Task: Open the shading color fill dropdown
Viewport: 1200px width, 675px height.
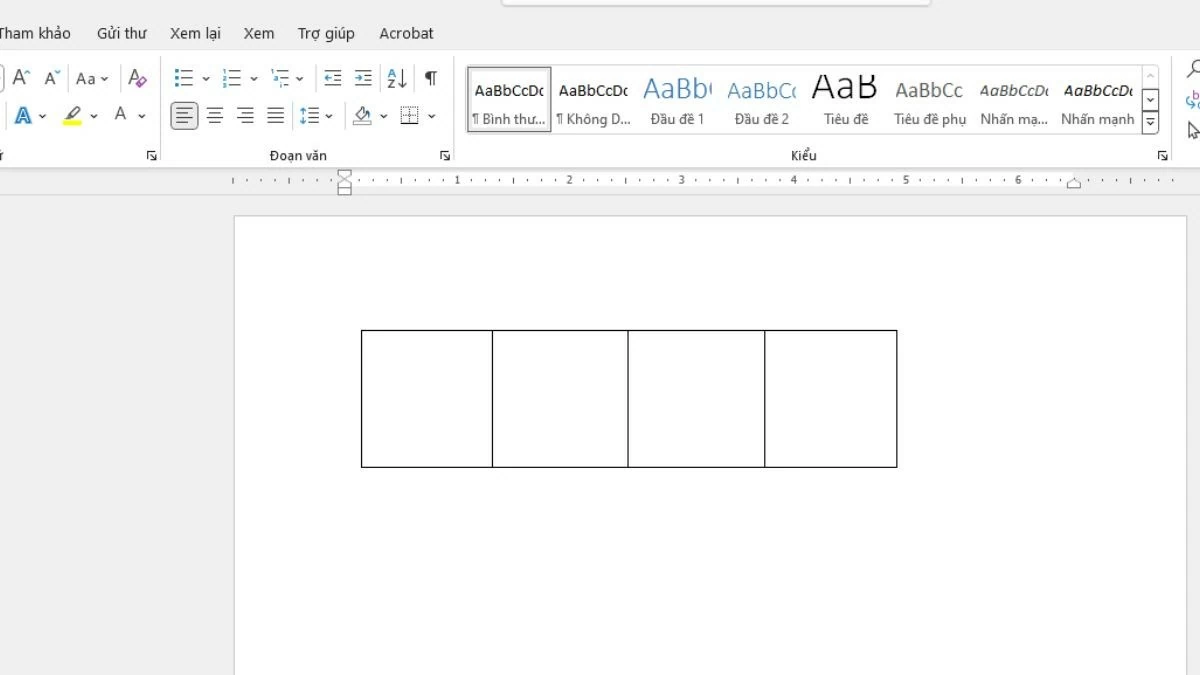Action: [384, 117]
